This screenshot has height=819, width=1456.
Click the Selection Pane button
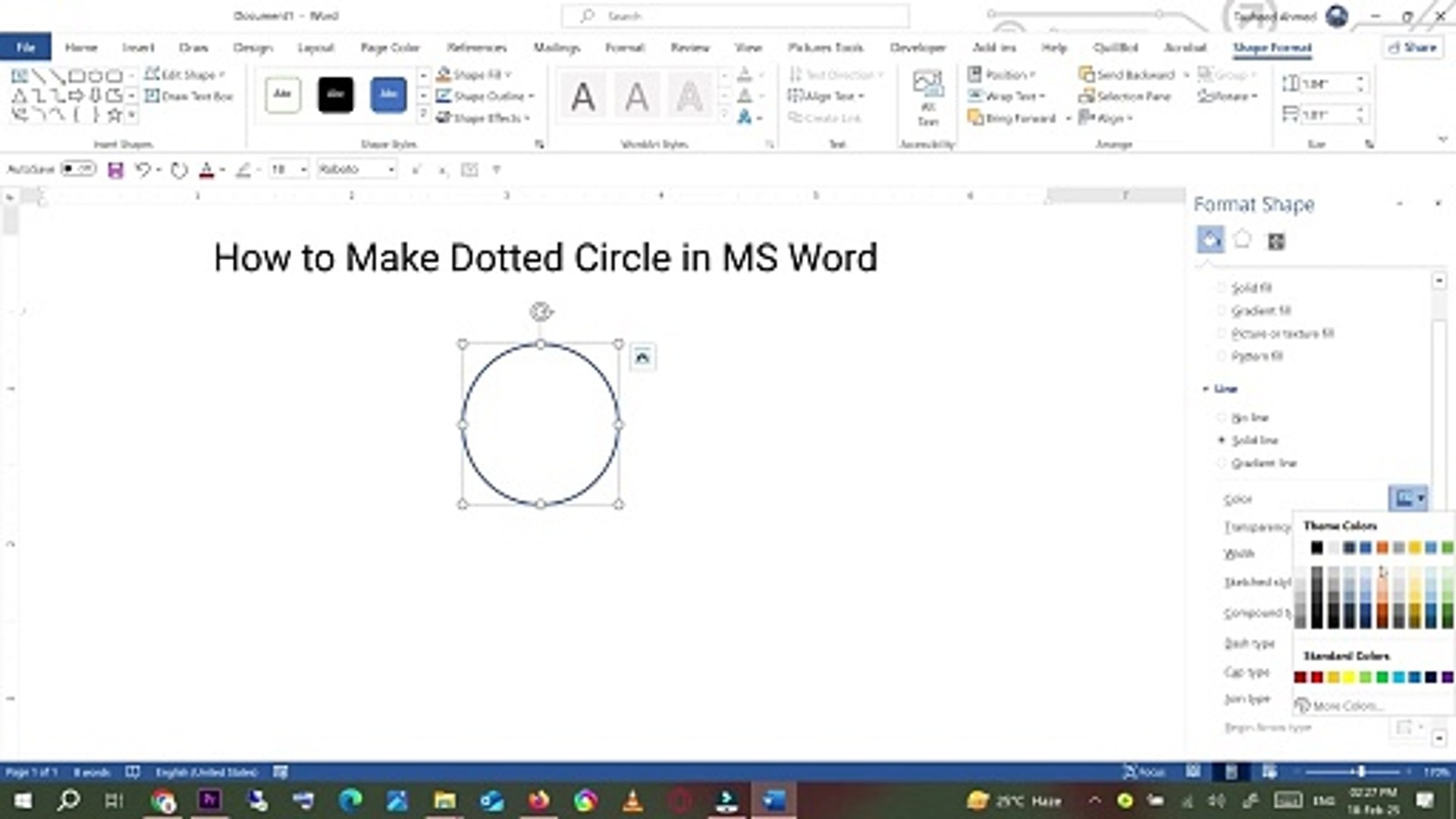click(x=1125, y=96)
